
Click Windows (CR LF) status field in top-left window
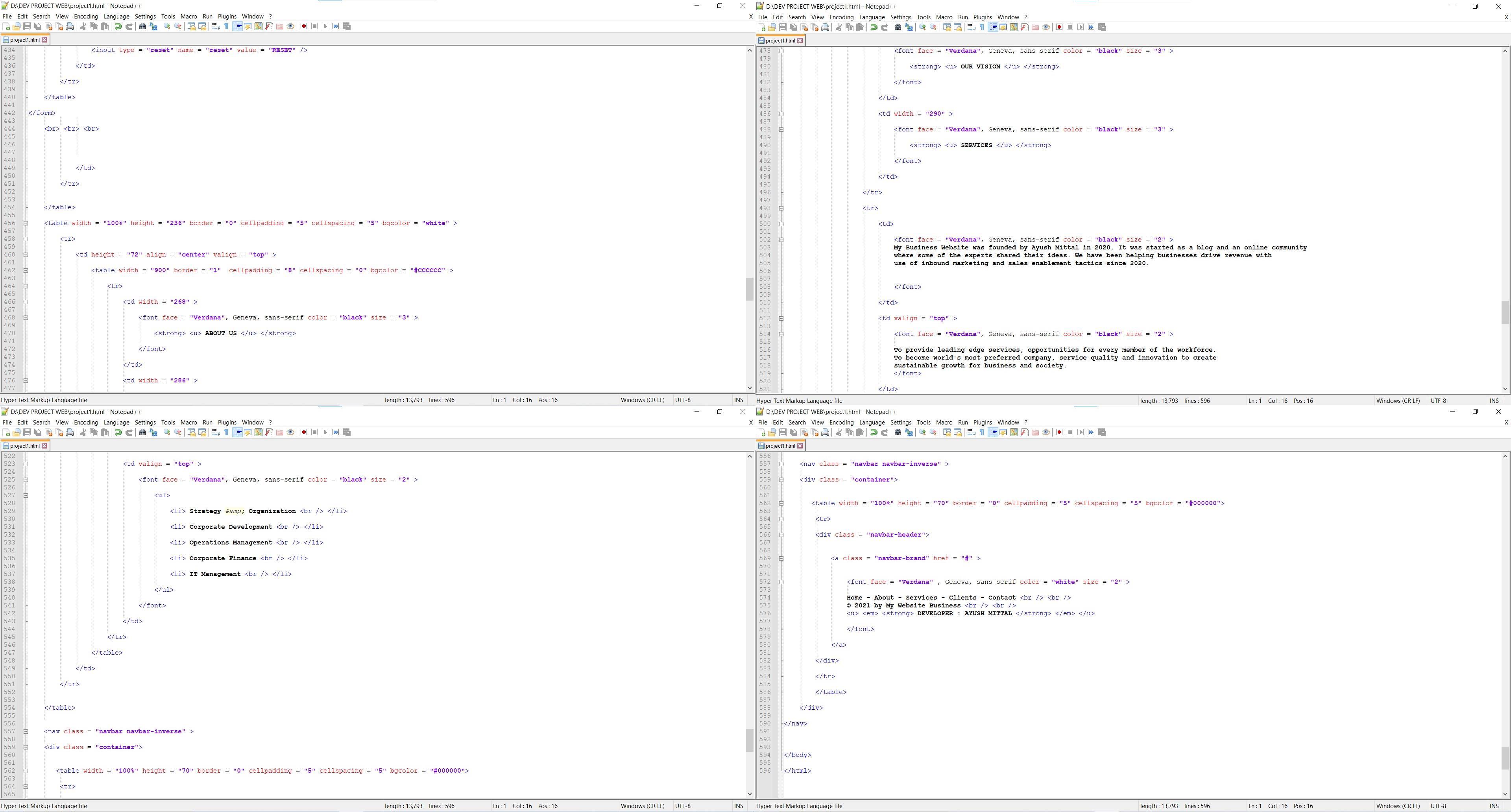coord(642,400)
